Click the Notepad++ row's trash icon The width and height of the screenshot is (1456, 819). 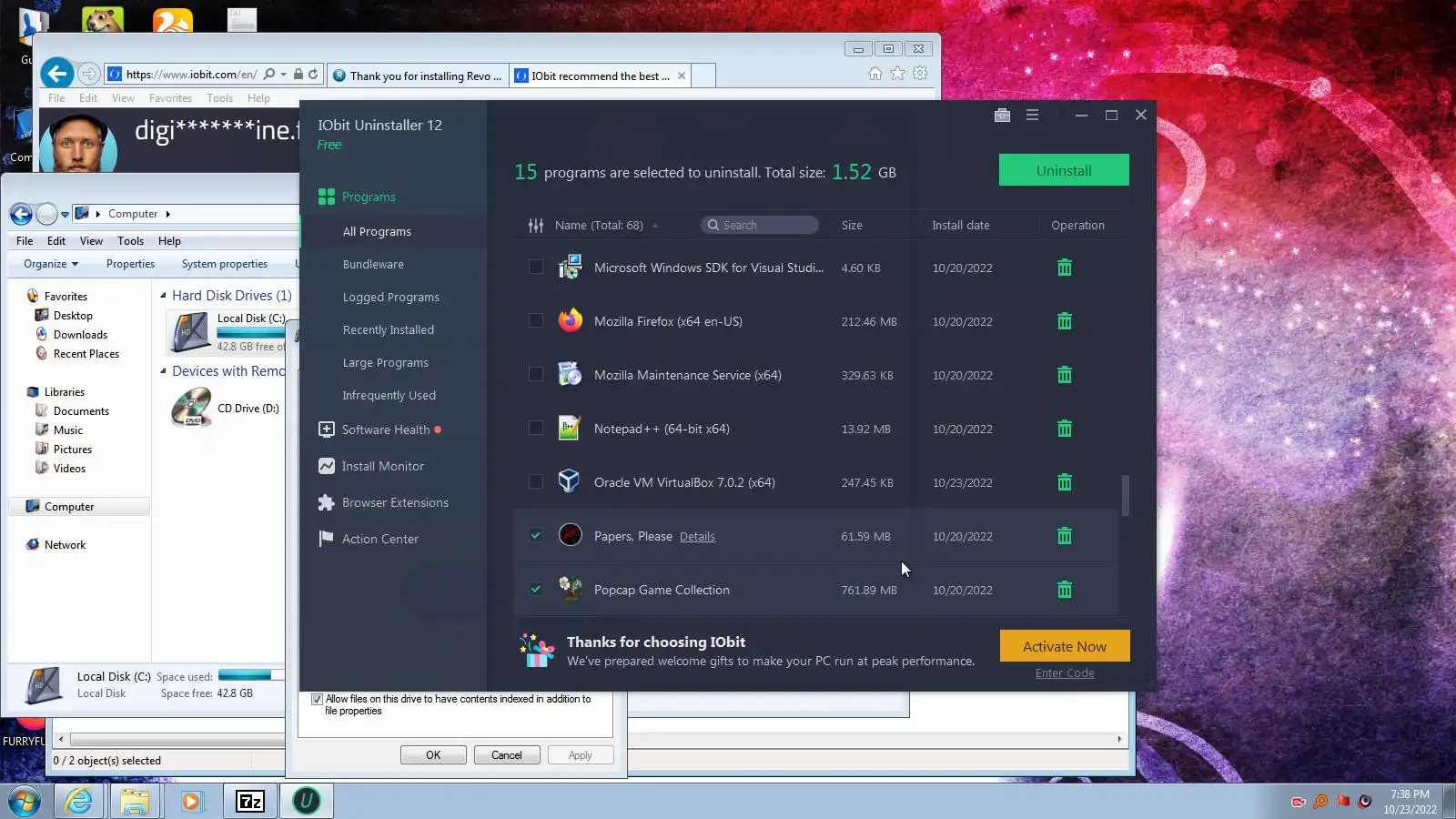1064,429
